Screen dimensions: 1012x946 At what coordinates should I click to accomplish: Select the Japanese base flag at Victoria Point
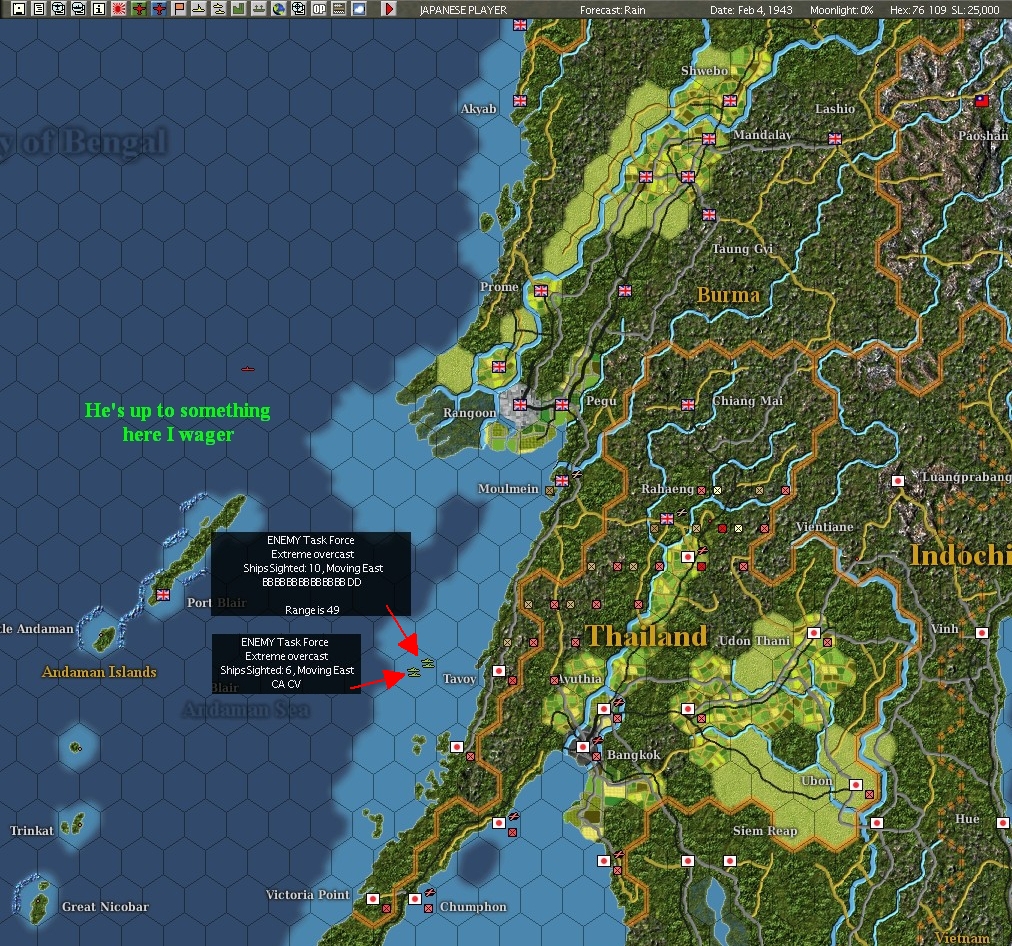tap(372, 899)
